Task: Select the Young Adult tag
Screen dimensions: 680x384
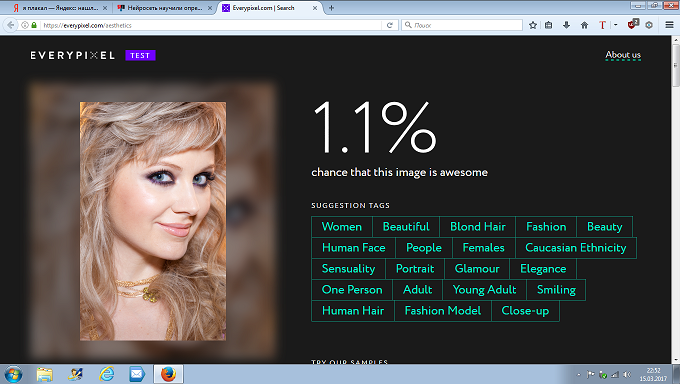Action: coord(484,289)
